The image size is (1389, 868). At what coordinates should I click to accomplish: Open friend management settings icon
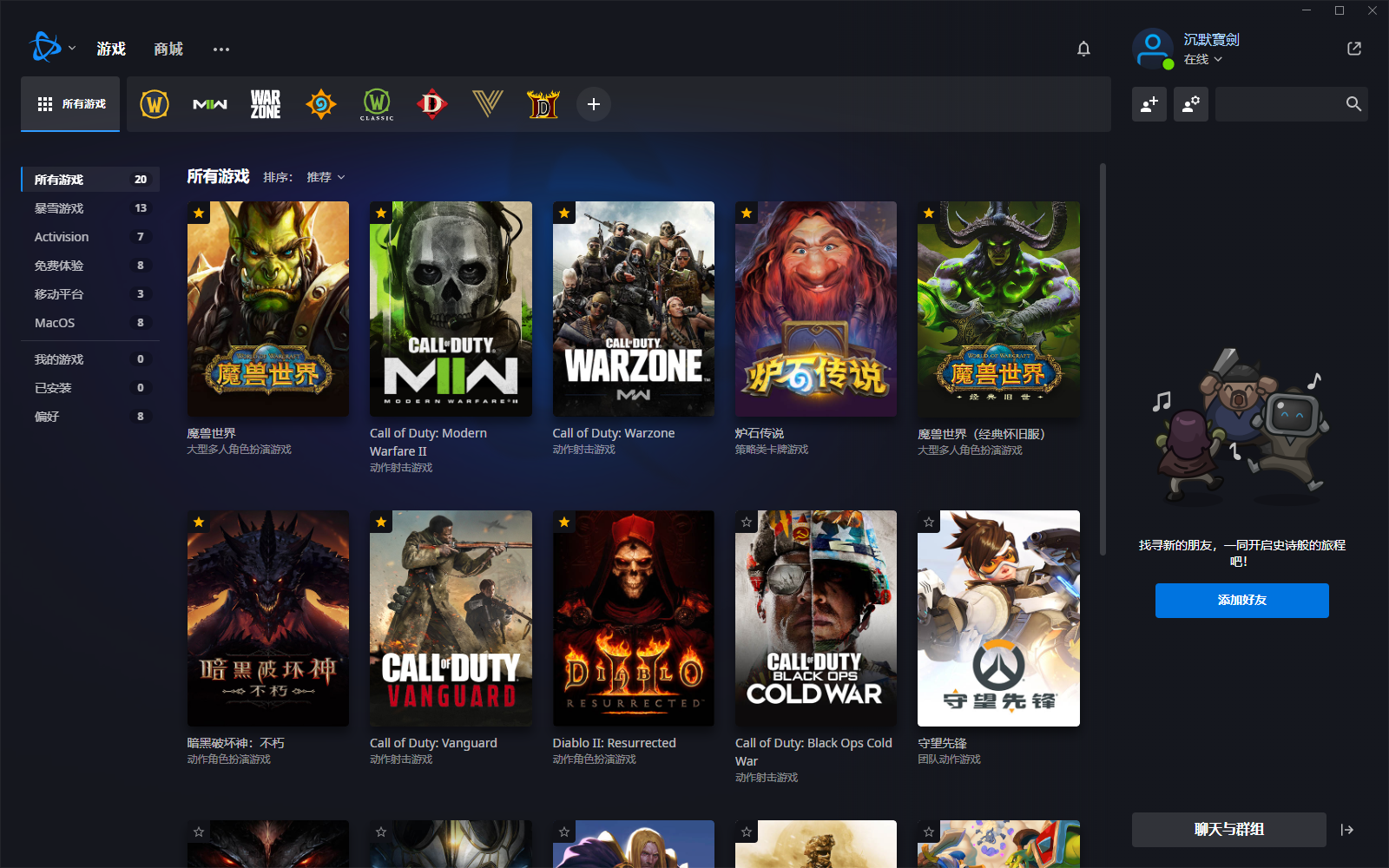pyautogui.click(x=1191, y=104)
